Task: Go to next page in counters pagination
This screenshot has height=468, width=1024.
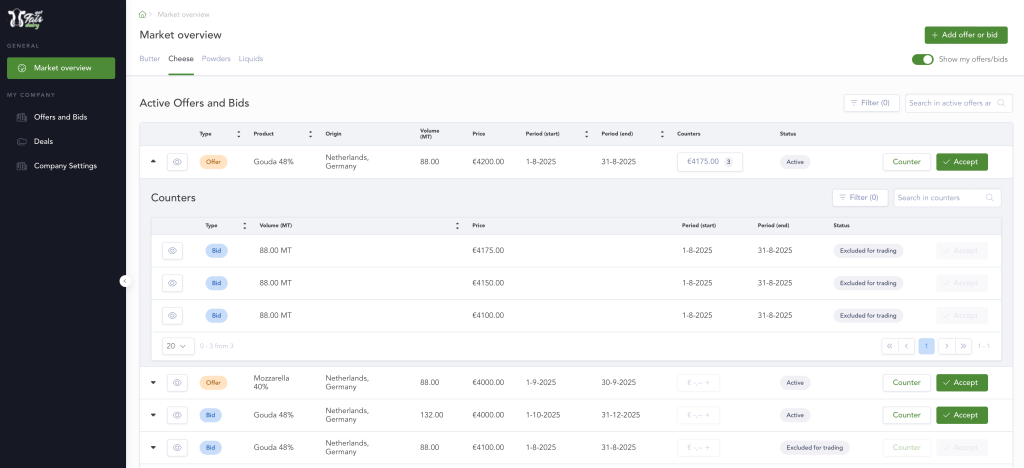Action: click(946, 346)
